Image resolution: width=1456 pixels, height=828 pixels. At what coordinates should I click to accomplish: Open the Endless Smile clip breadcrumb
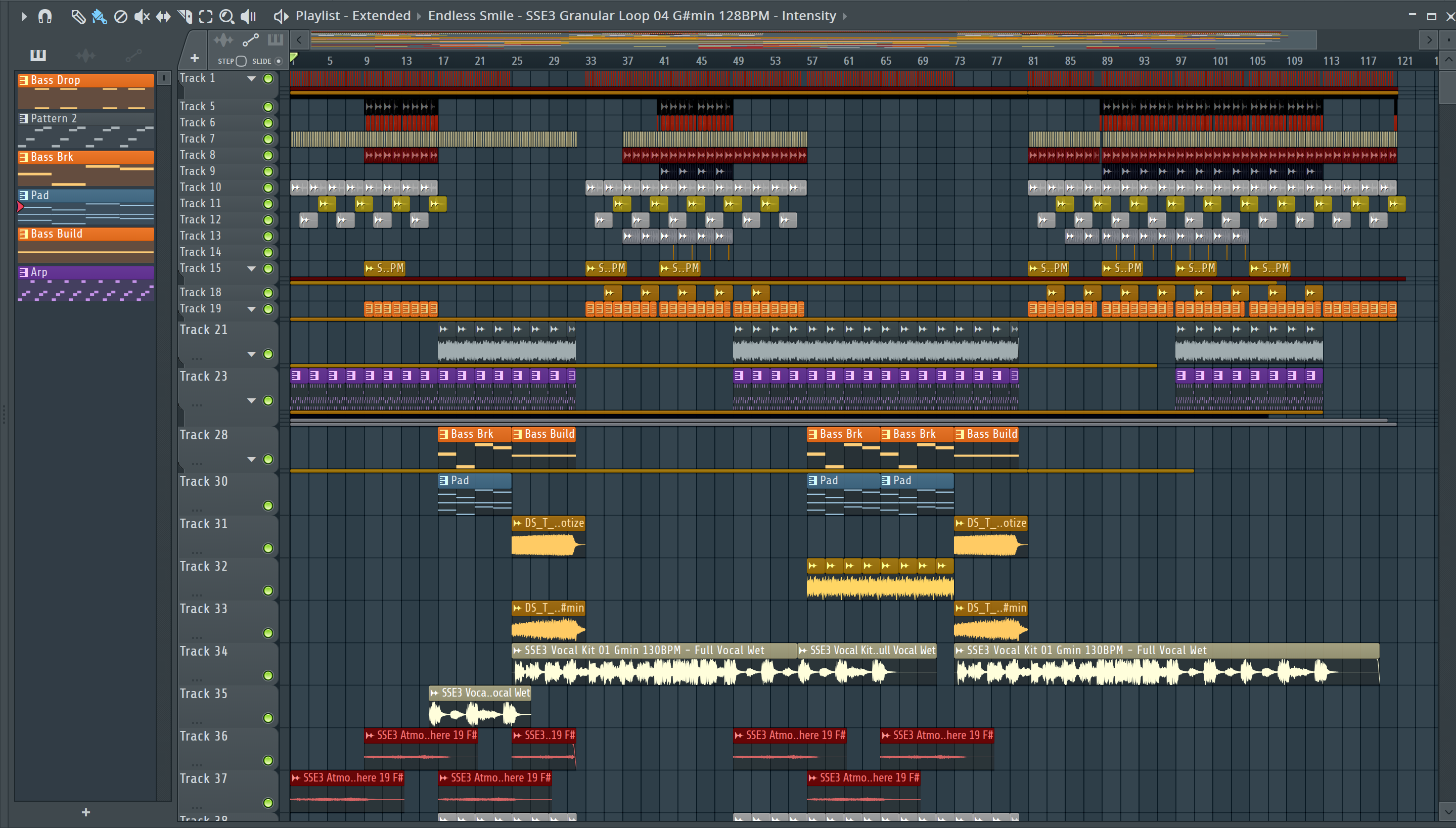click(x=632, y=16)
